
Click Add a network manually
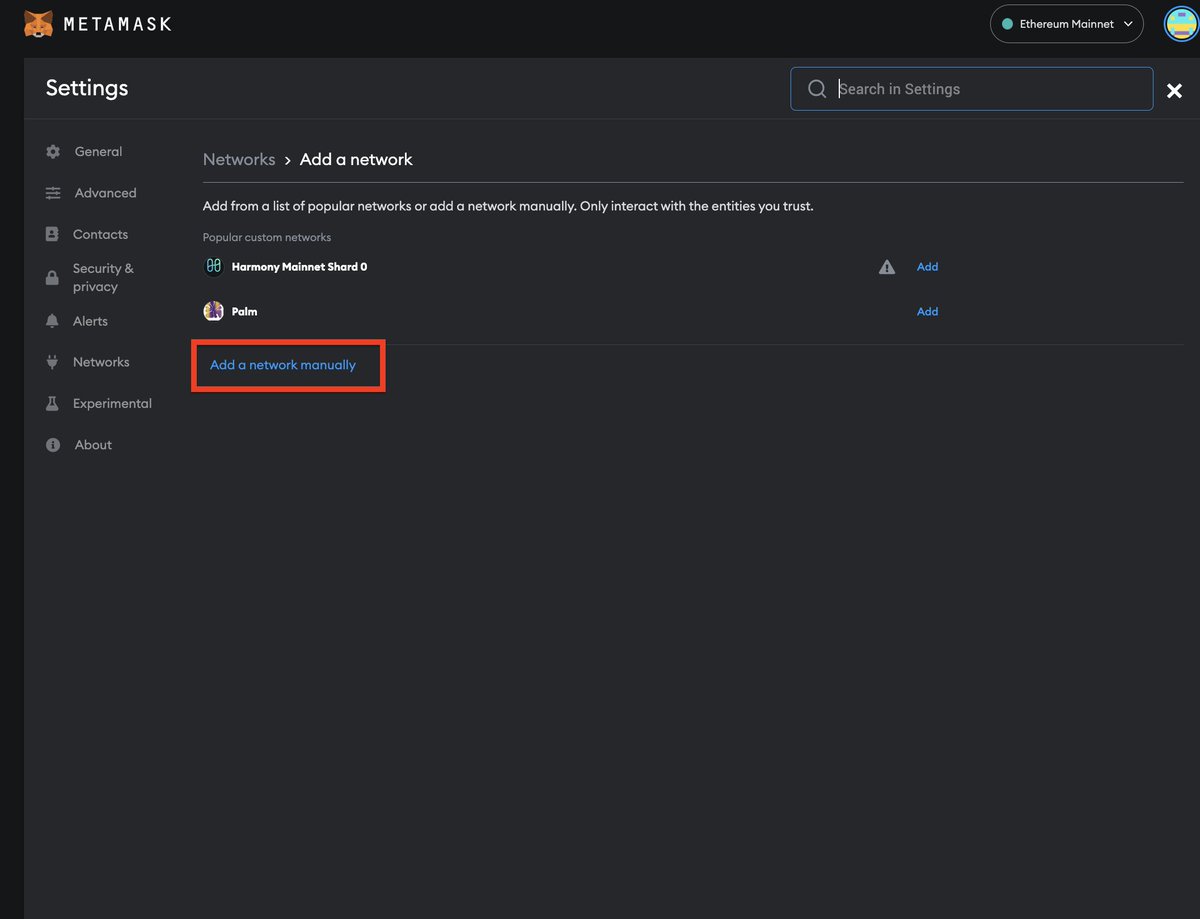[283, 364]
